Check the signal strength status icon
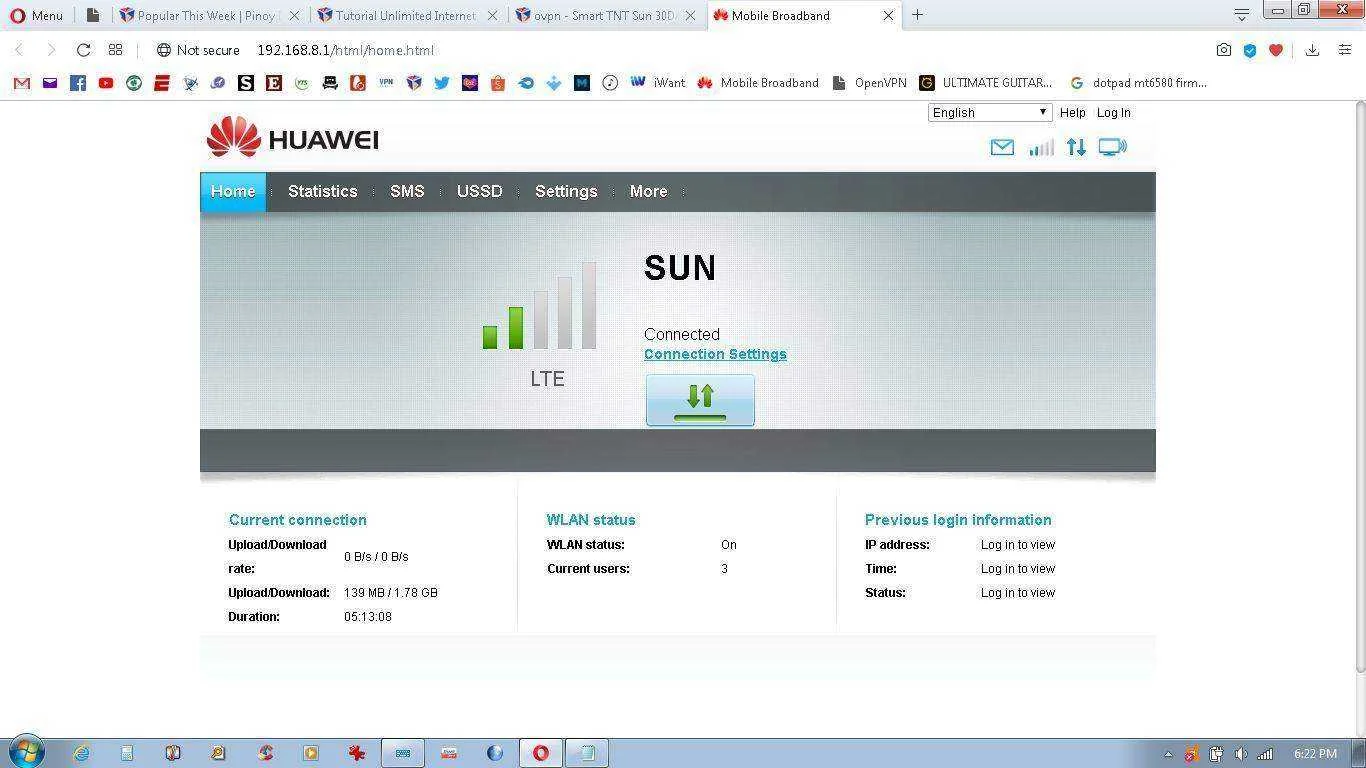The image size is (1366, 768). point(1041,148)
